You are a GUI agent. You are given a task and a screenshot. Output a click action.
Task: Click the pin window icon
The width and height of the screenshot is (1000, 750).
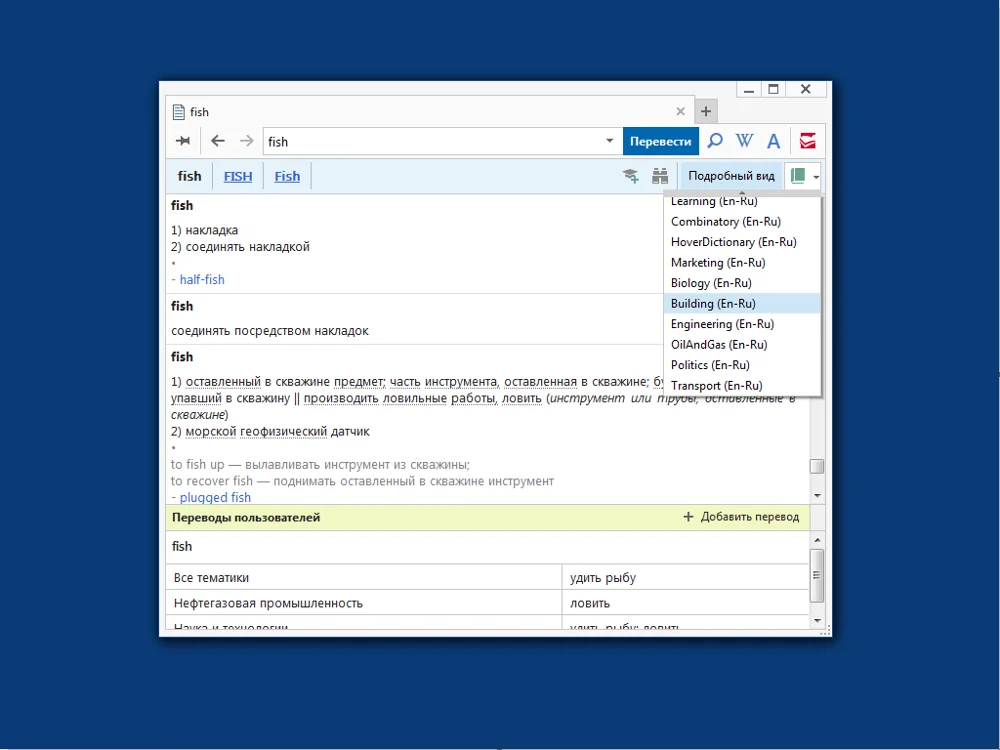(x=183, y=141)
